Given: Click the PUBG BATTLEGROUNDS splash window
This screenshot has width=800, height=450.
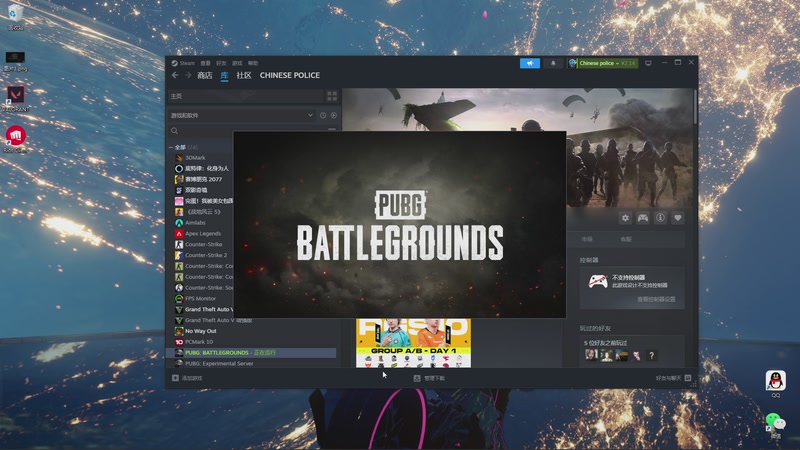Looking at the screenshot, I should 399,224.
